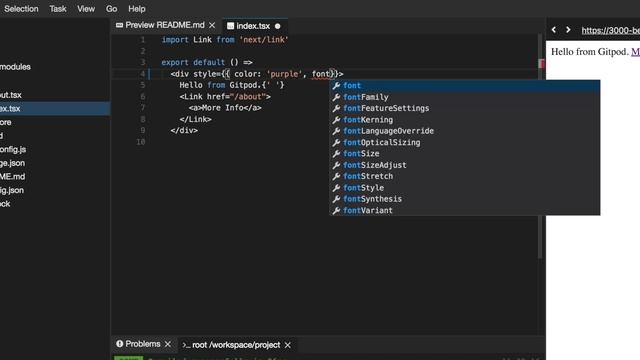This screenshot has width=640, height=360.
Task: Click the 'export default' code on line 3
Action: [193, 62]
